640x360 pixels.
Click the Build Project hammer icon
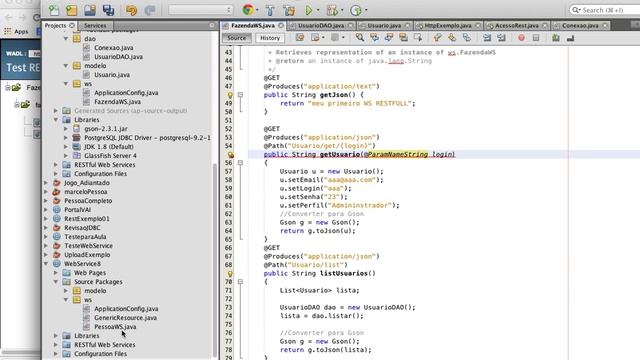pyautogui.click(x=270, y=10)
